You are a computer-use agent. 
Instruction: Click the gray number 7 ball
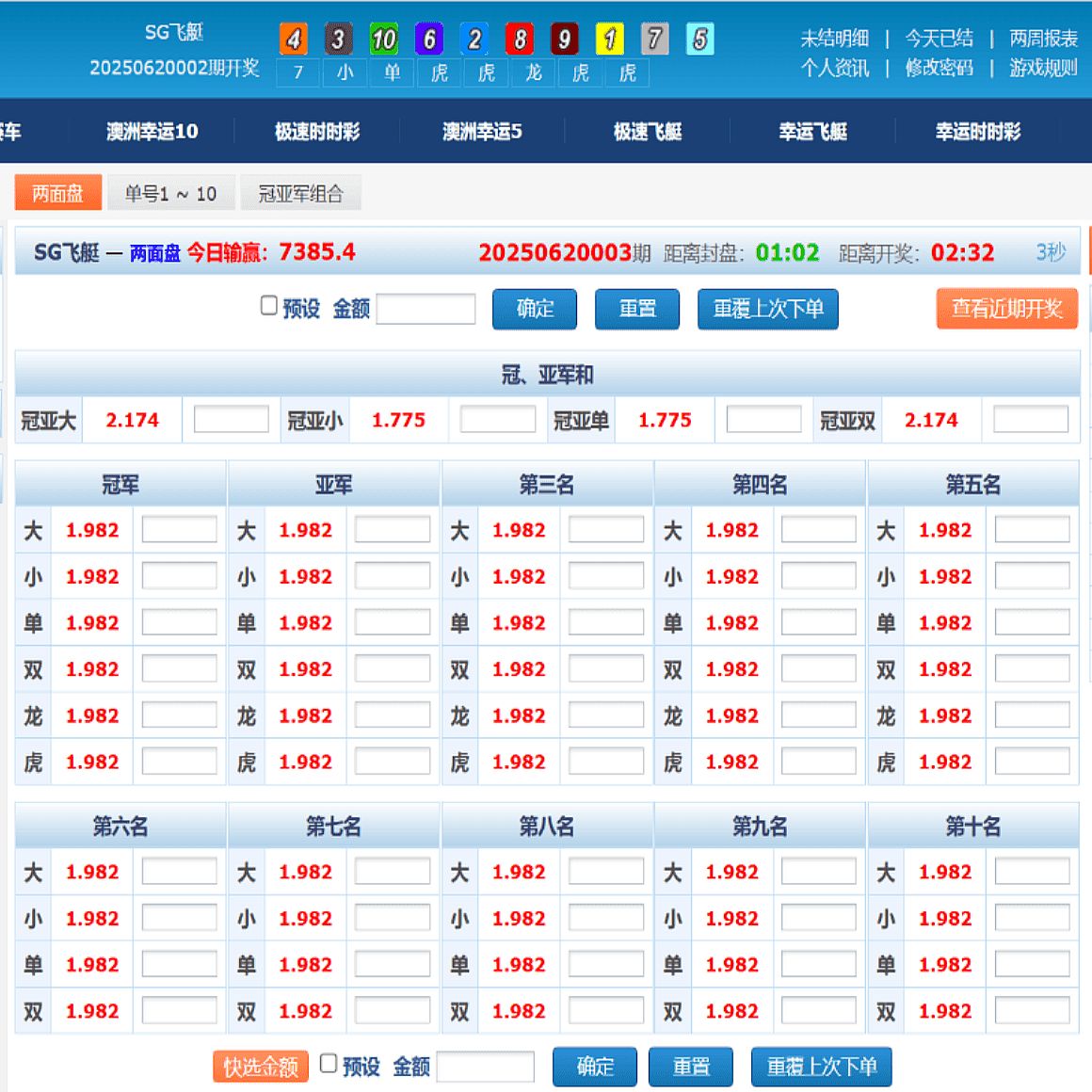click(x=656, y=39)
